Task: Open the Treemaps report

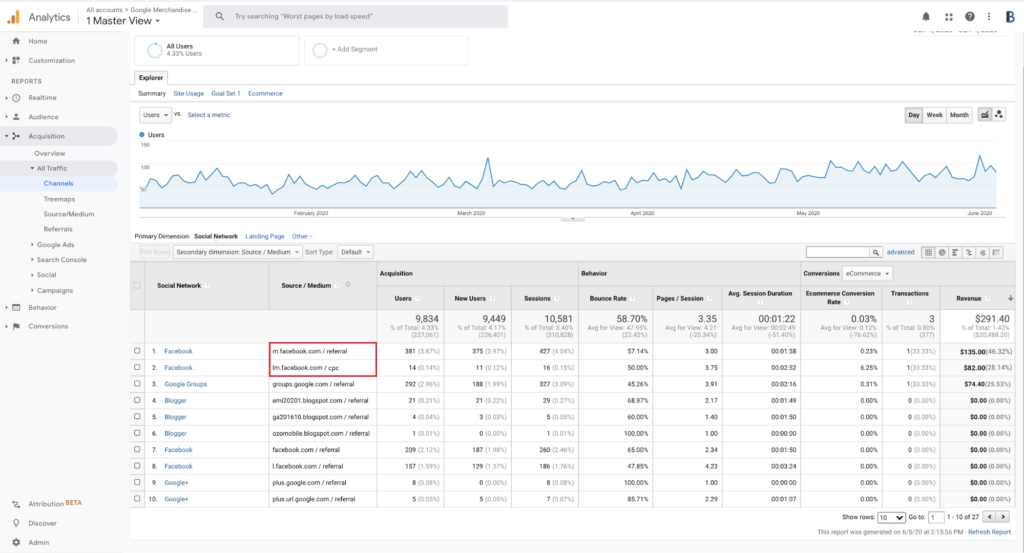Action: pyautogui.click(x=59, y=199)
